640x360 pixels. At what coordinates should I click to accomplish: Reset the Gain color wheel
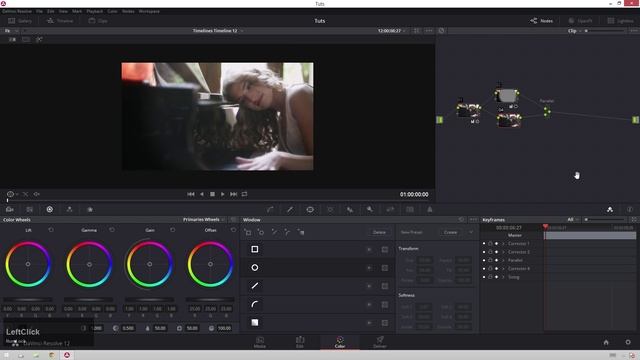pyautogui.click(x=173, y=230)
